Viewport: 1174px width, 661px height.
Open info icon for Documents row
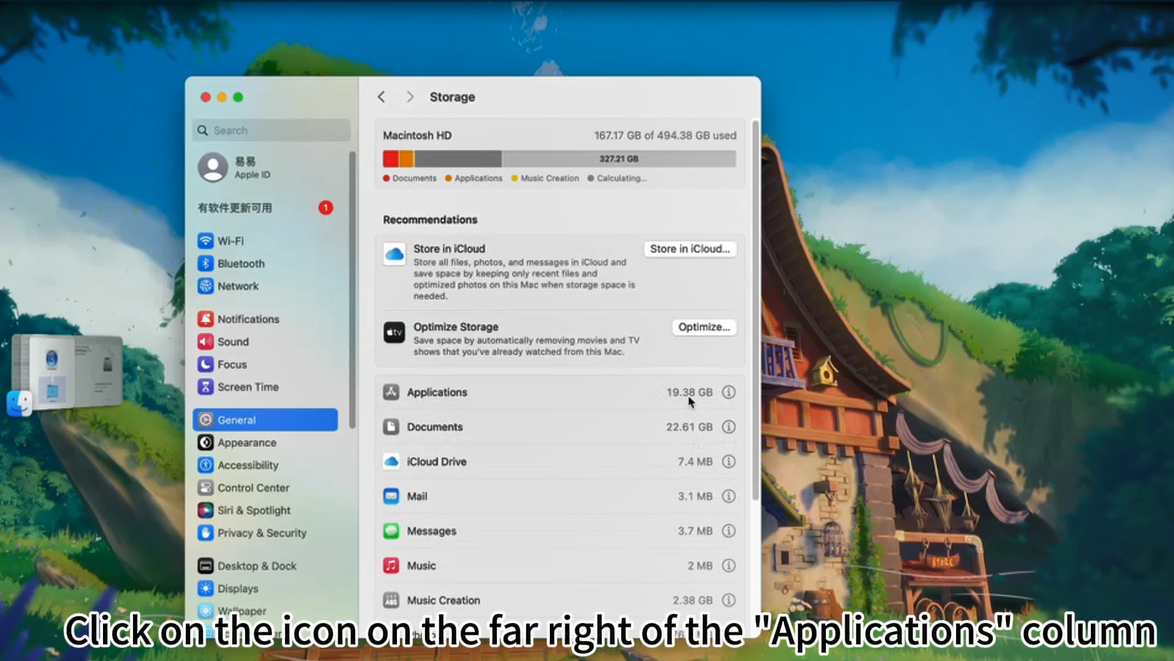729,427
